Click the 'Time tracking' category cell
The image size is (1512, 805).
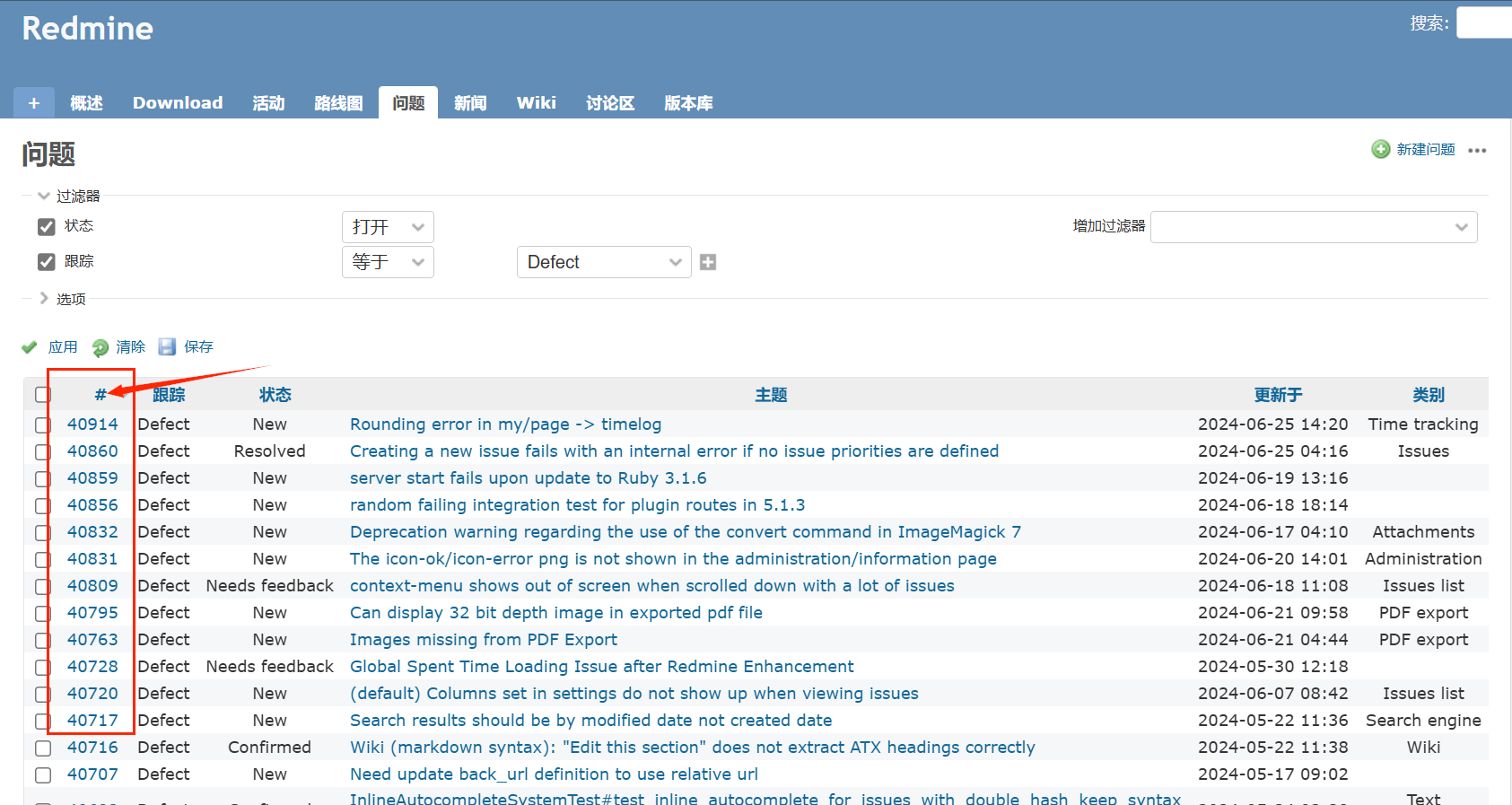click(1423, 424)
